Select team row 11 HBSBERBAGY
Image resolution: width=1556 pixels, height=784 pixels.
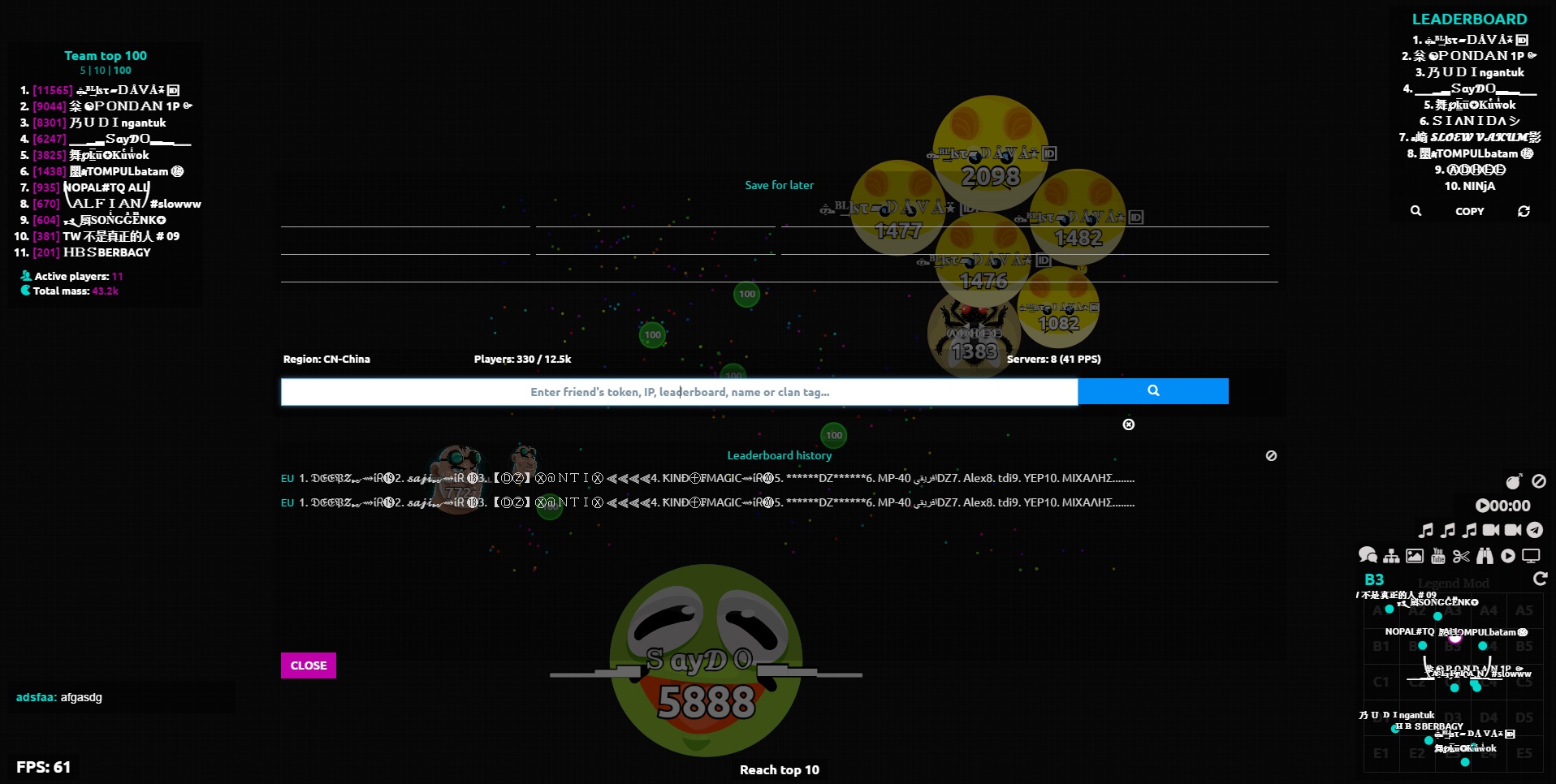click(83, 252)
